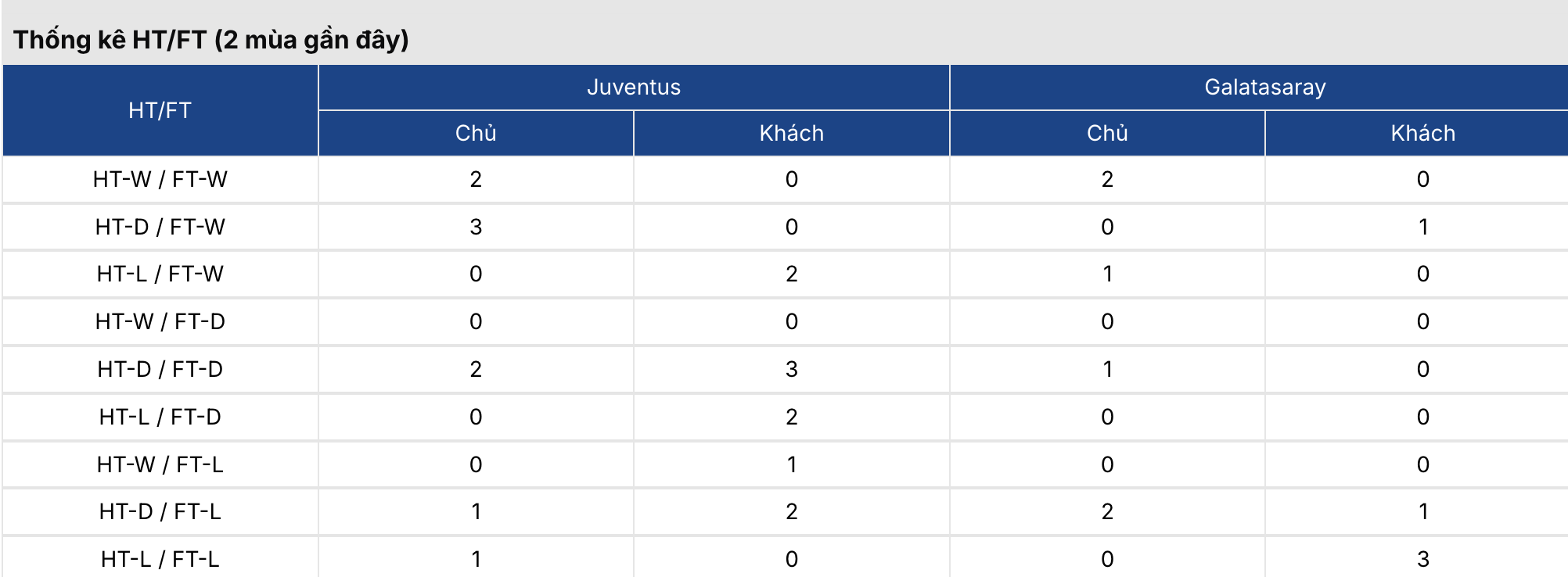Click Juventus Khách value in HT-D / FT-D row
The image size is (1568, 577).
coord(791,369)
